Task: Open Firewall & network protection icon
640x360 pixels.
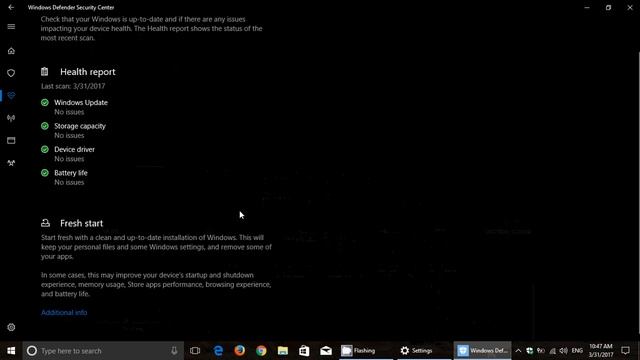Action: 11,118
